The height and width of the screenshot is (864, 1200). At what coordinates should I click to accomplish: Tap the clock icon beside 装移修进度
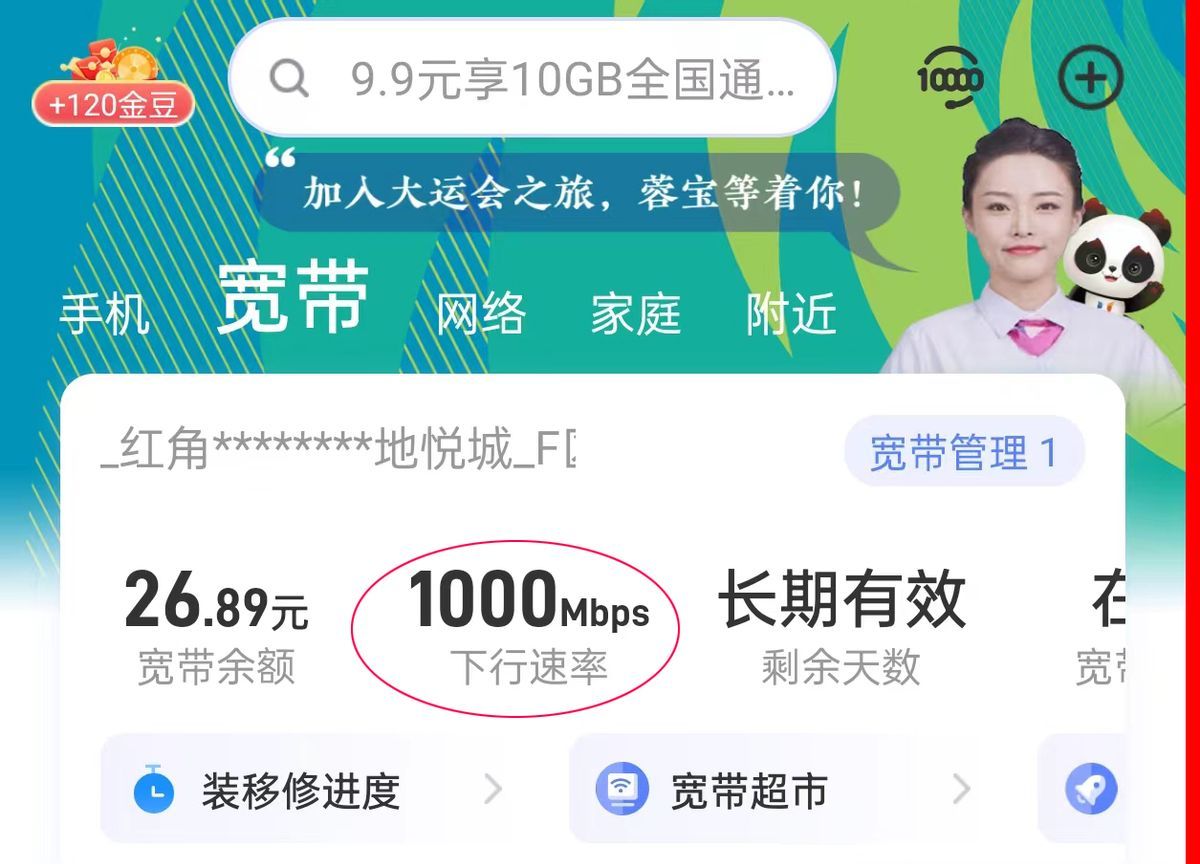[154, 791]
